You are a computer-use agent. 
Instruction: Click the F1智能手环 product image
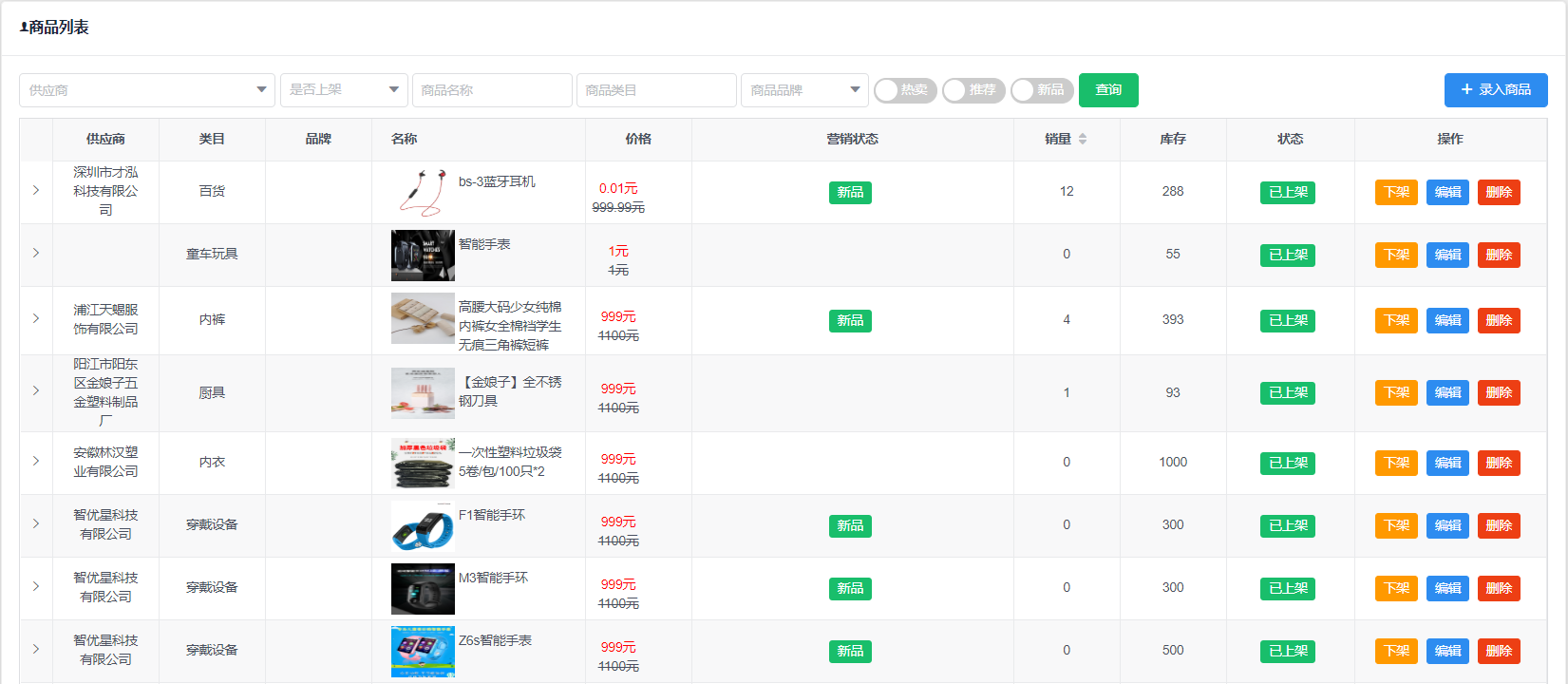coord(423,526)
